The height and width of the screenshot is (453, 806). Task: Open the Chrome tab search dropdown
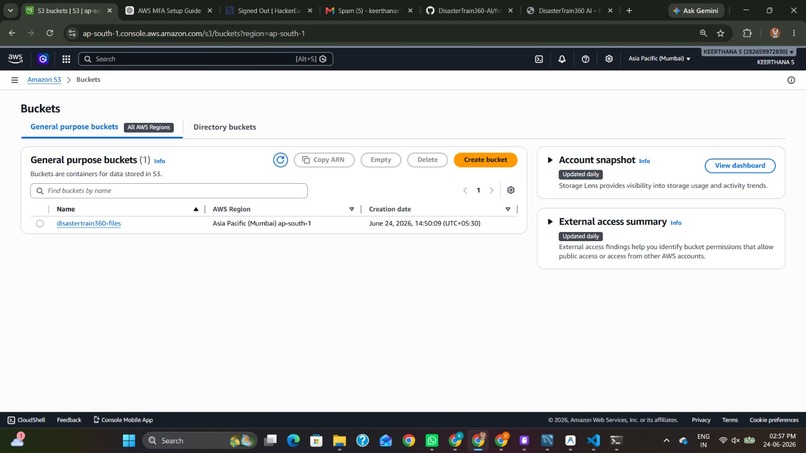pos(10,10)
